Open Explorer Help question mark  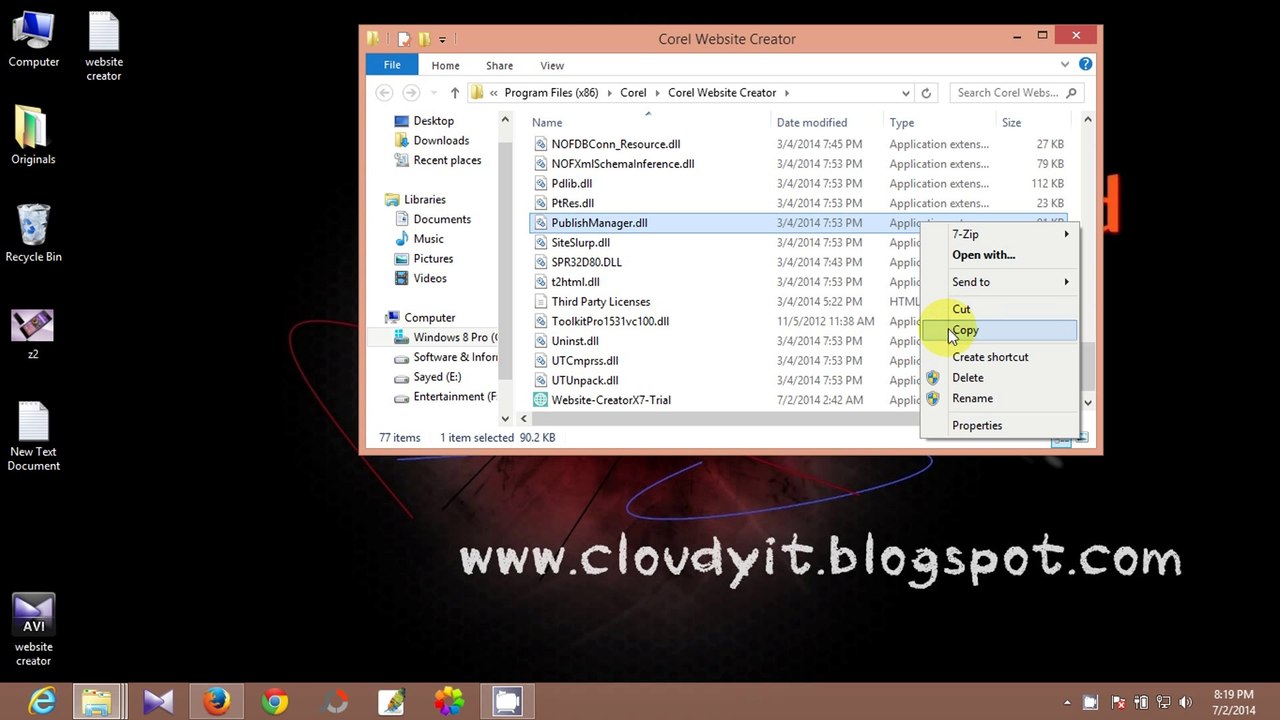click(x=1085, y=65)
